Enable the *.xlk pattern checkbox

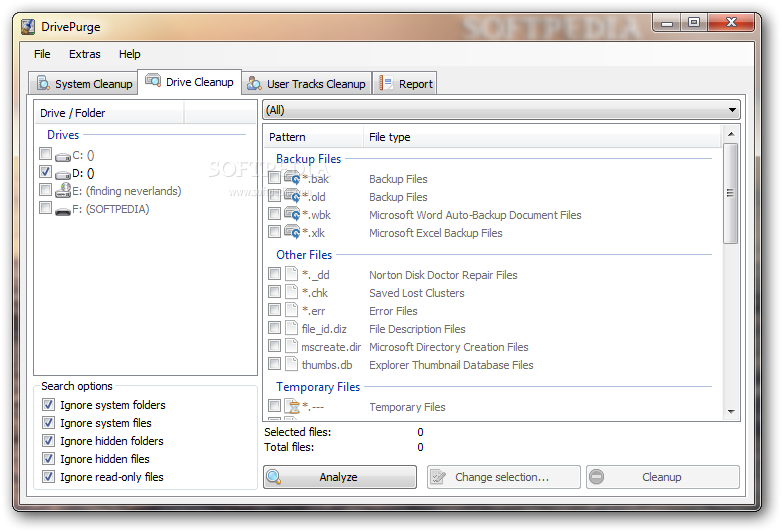[x=274, y=231]
